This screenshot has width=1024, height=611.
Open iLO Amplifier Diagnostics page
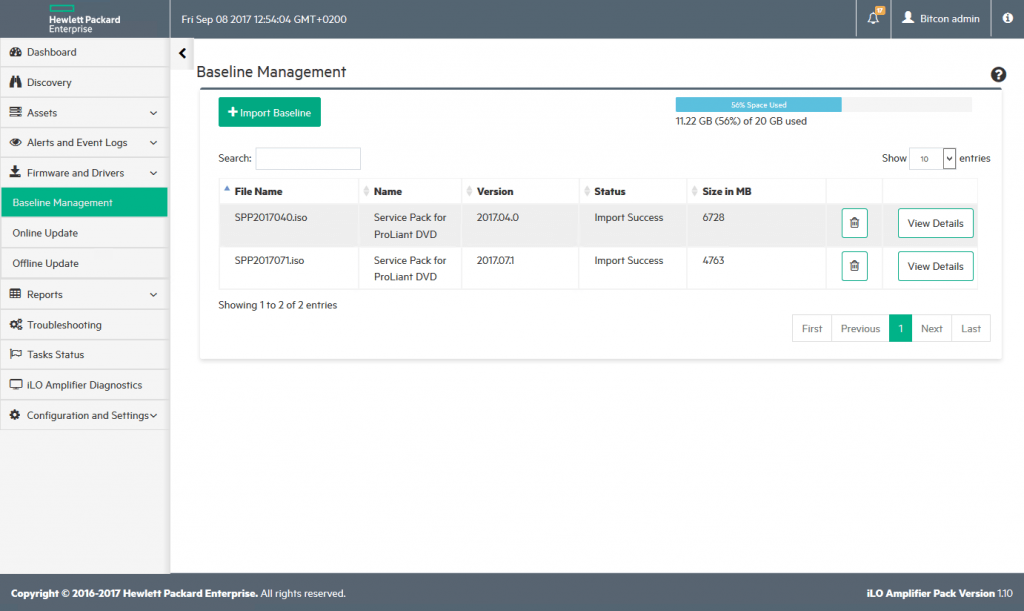84,385
